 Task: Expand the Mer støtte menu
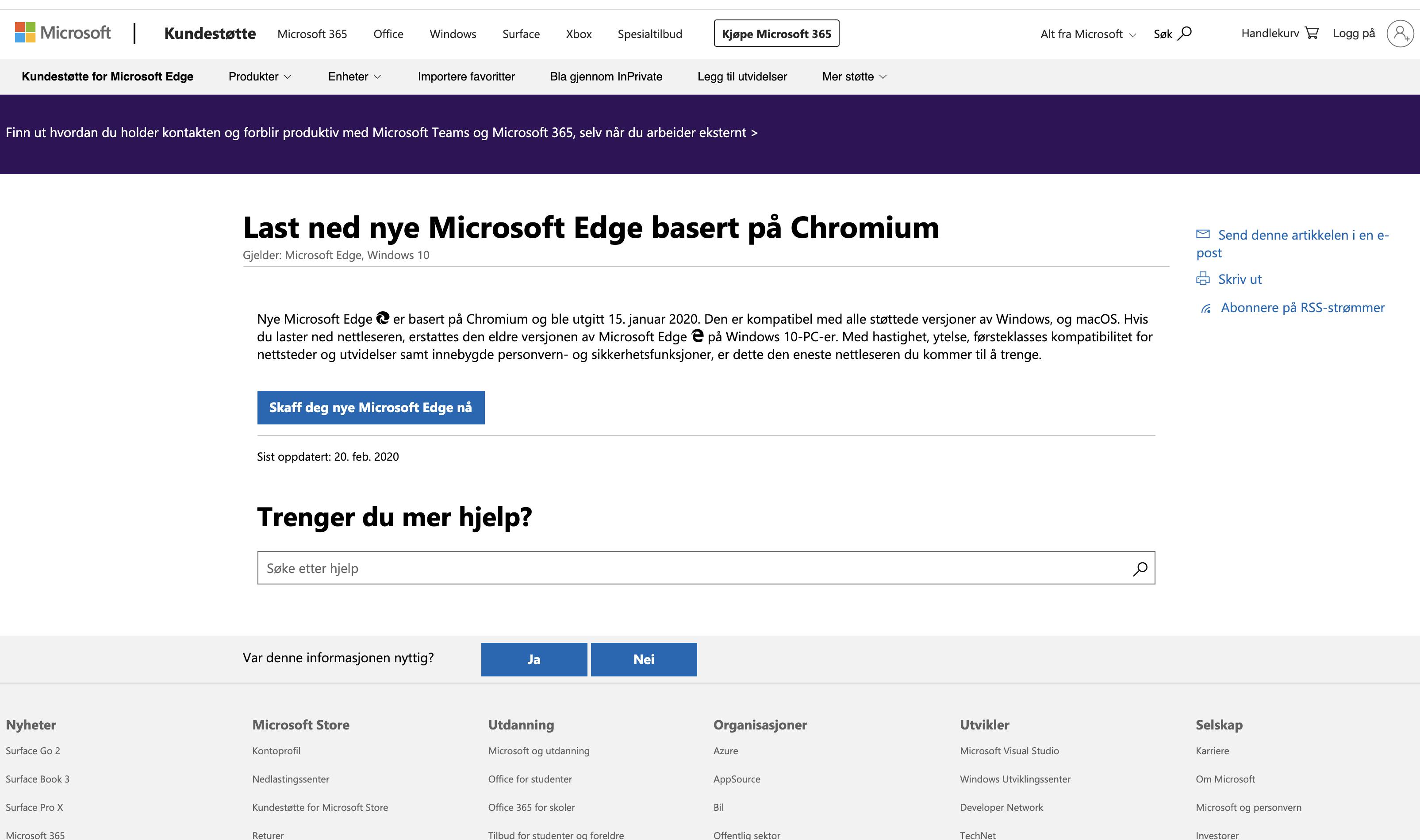click(854, 76)
